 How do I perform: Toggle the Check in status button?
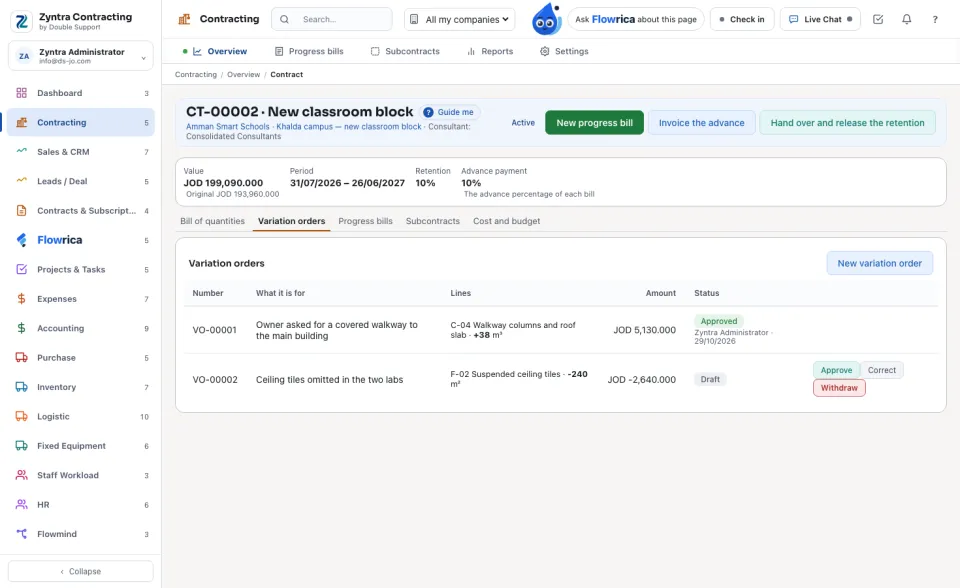[x=741, y=19]
